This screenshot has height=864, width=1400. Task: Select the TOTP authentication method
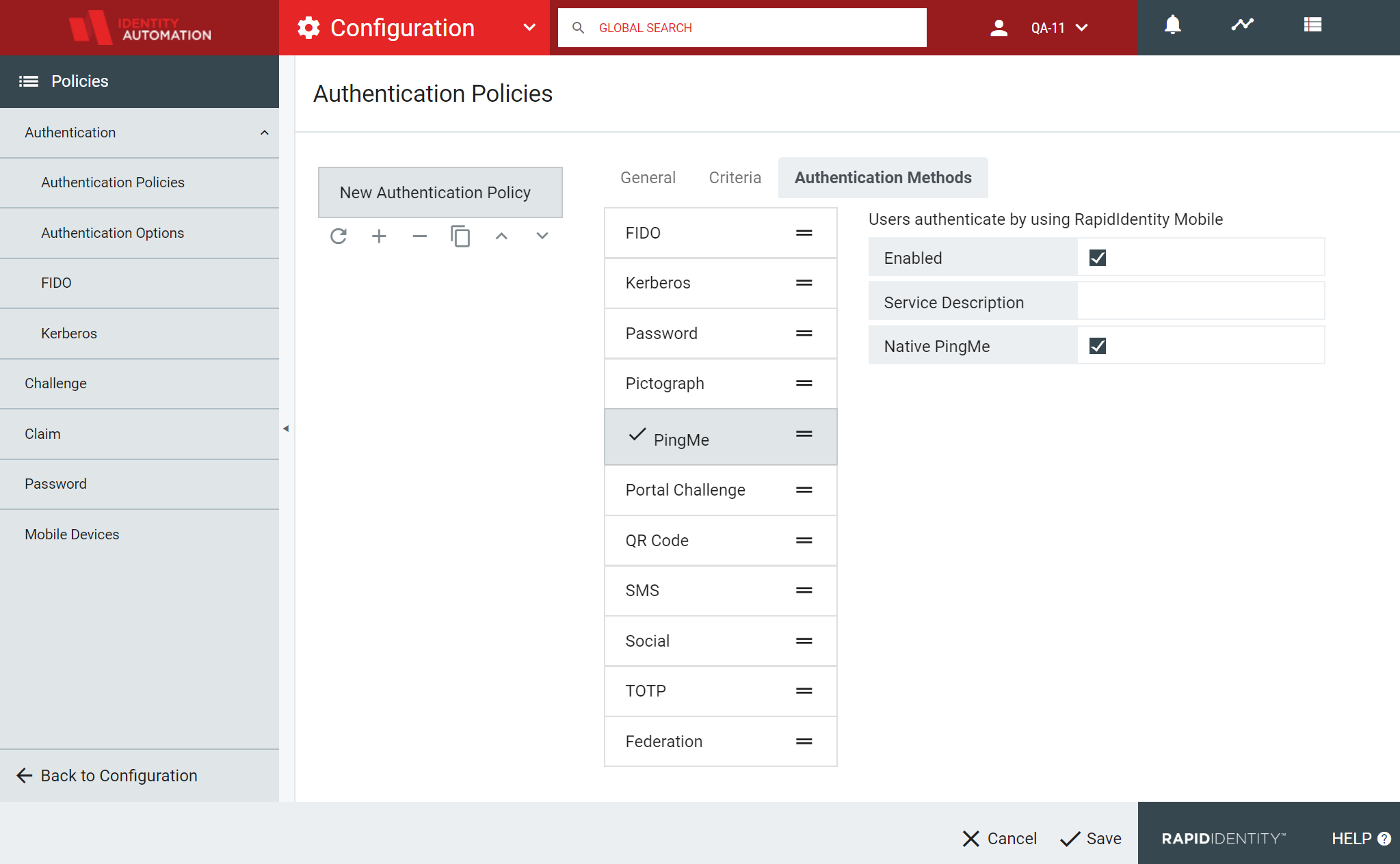(721, 691)
